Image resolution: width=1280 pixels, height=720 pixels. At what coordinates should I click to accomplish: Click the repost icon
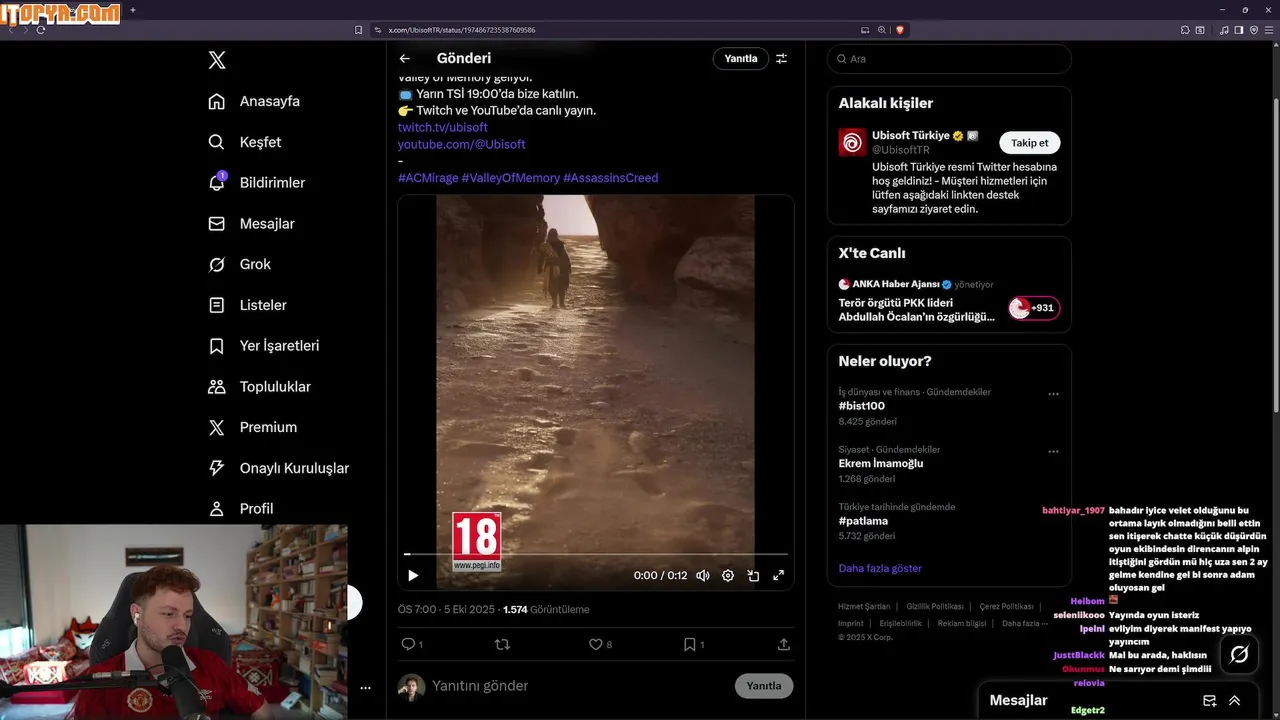click(x=502, y=644)
